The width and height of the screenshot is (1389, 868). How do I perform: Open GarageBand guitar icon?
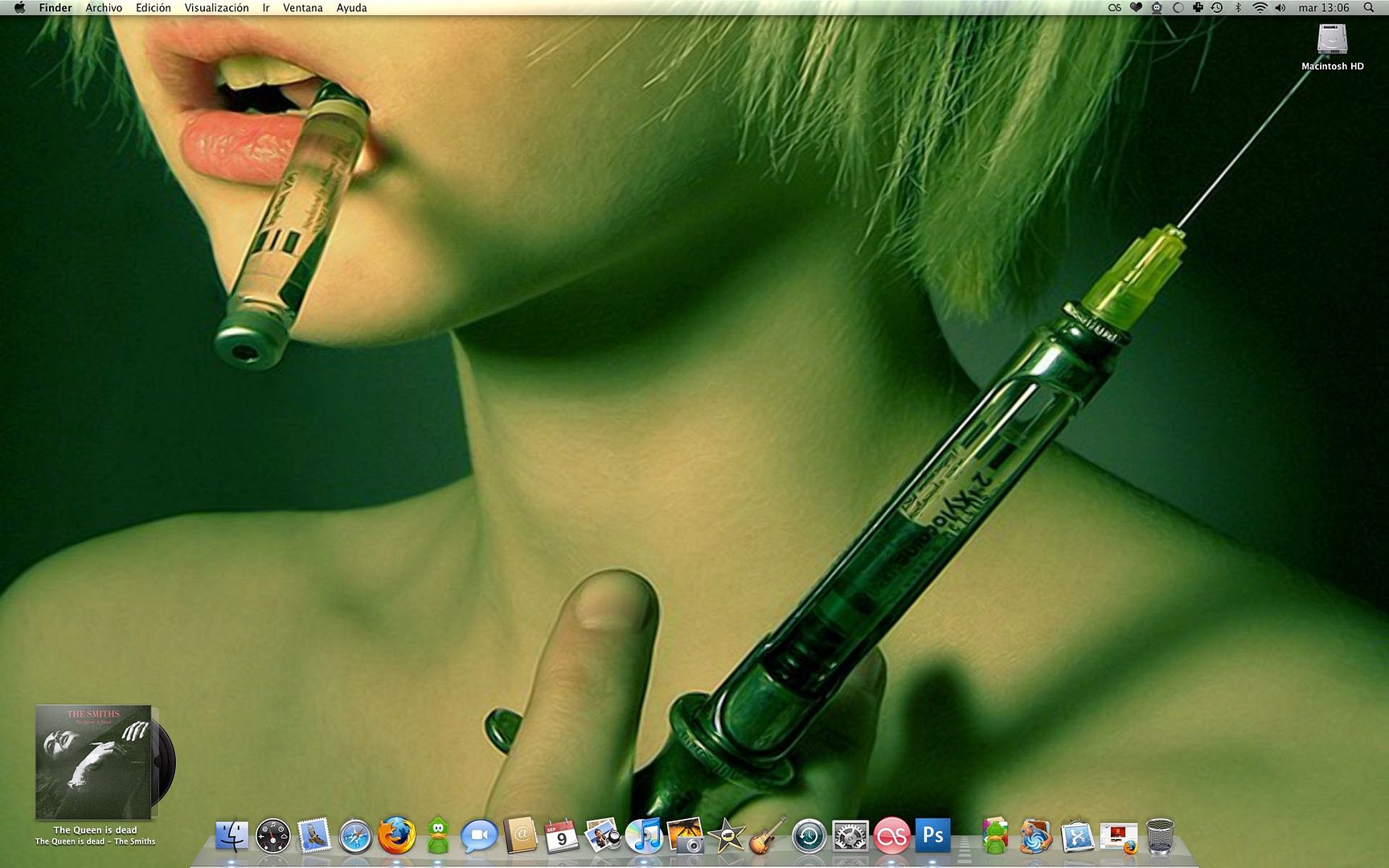[768, 837]
